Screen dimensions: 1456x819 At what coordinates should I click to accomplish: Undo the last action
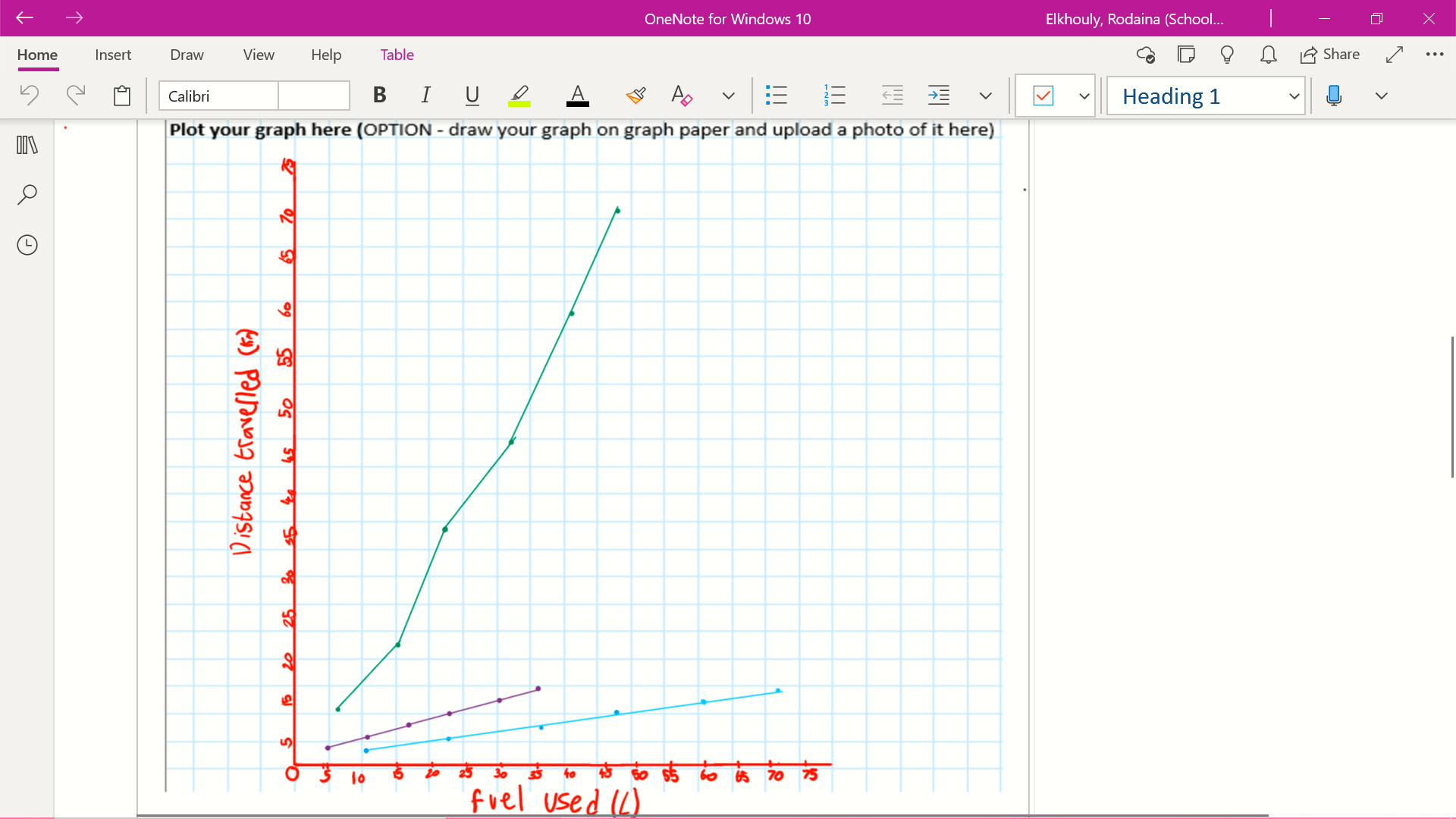click(x=29, y=96)
